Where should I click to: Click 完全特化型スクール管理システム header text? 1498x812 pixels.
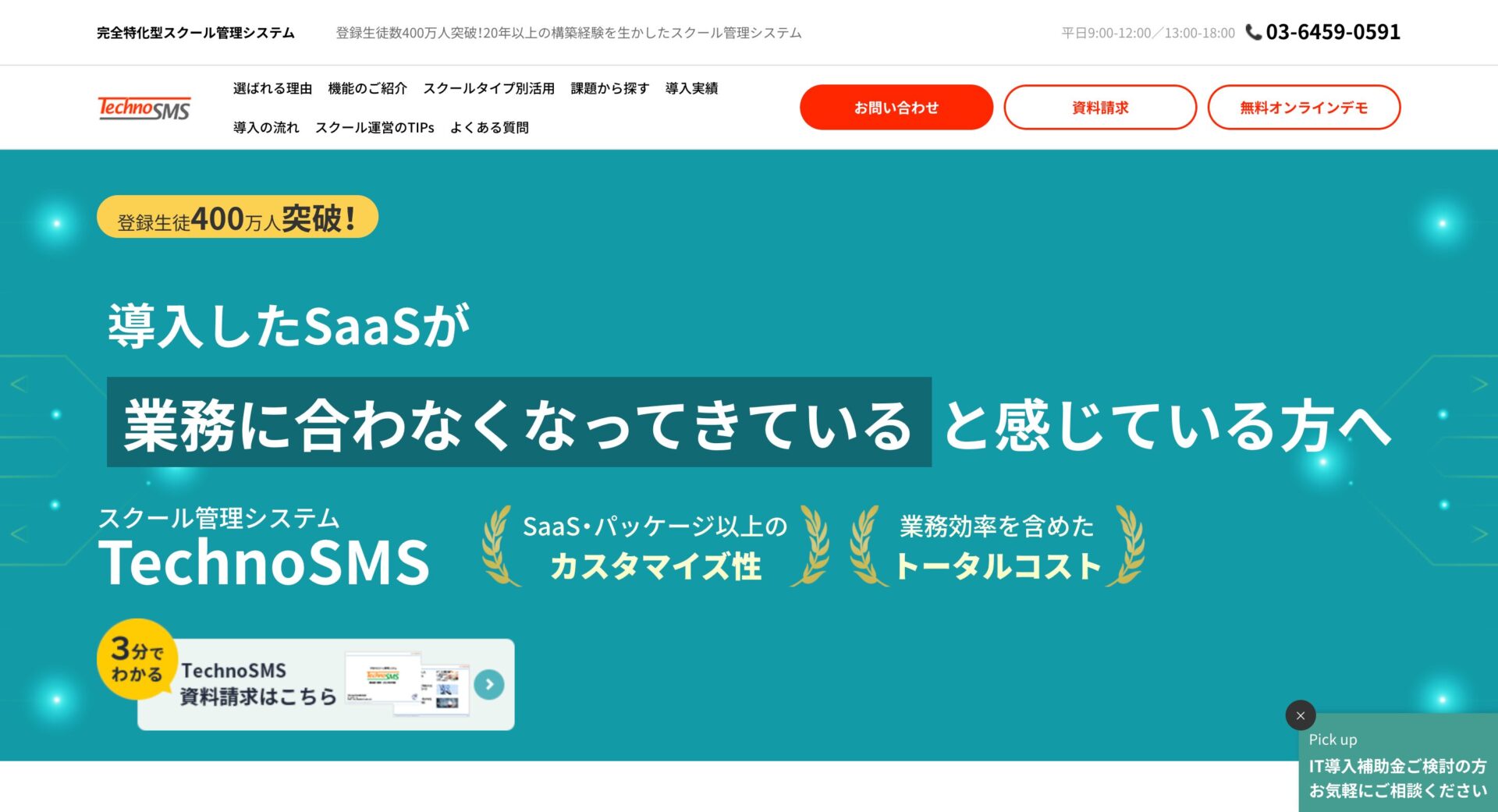(196, 33)
